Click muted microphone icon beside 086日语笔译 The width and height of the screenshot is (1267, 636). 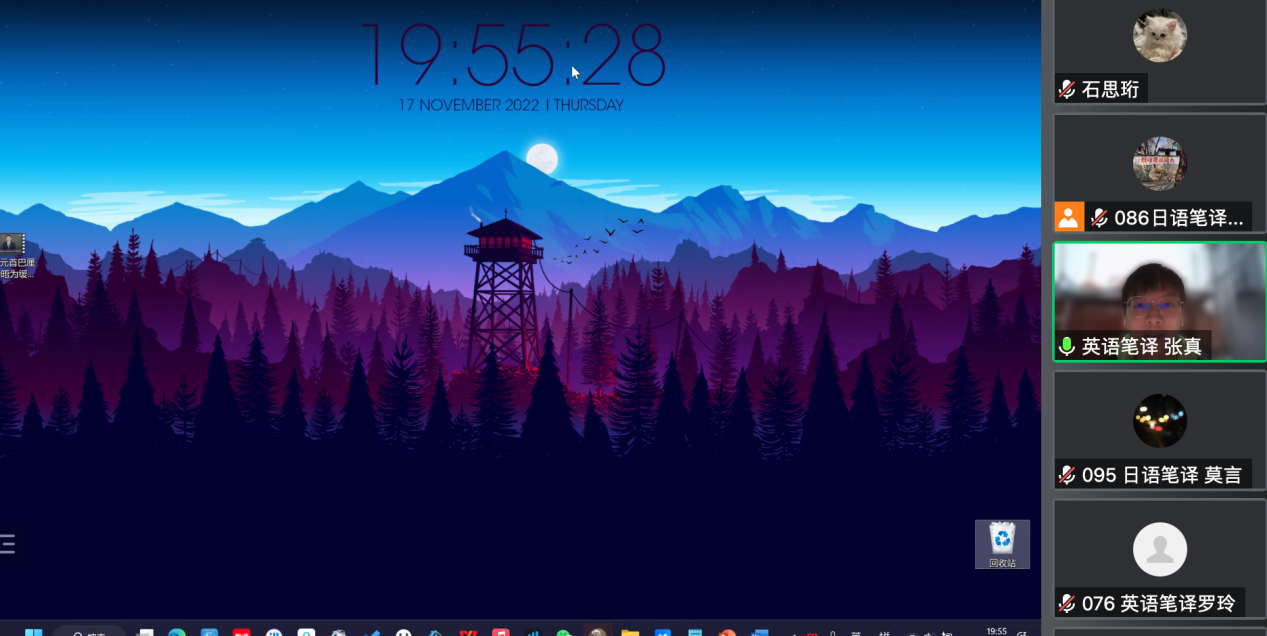[1099, 217]
